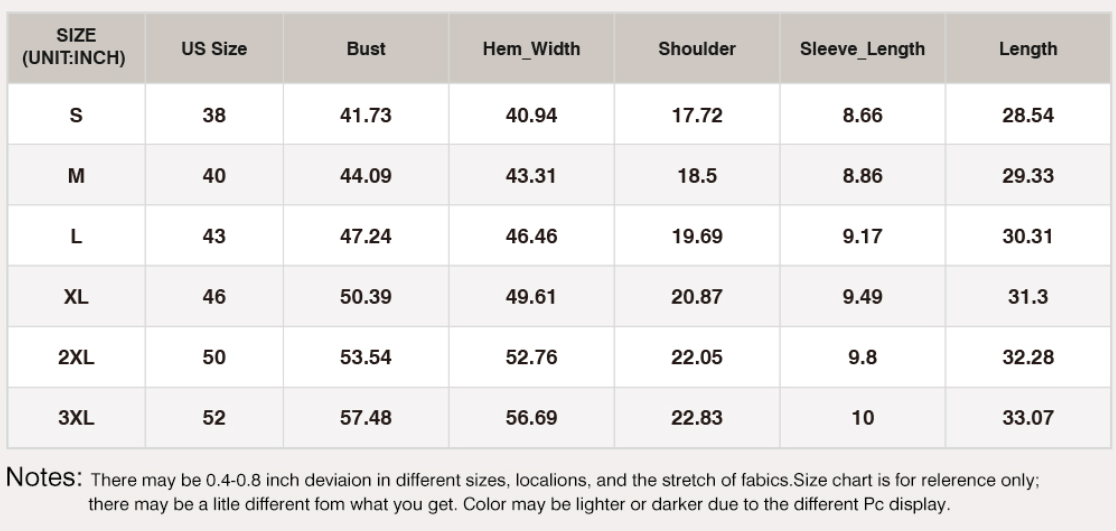Image resolution: width=1116 pixels, height=531 pixels.
Task: Select the XL size row label
Action: (x=76, y=296)
